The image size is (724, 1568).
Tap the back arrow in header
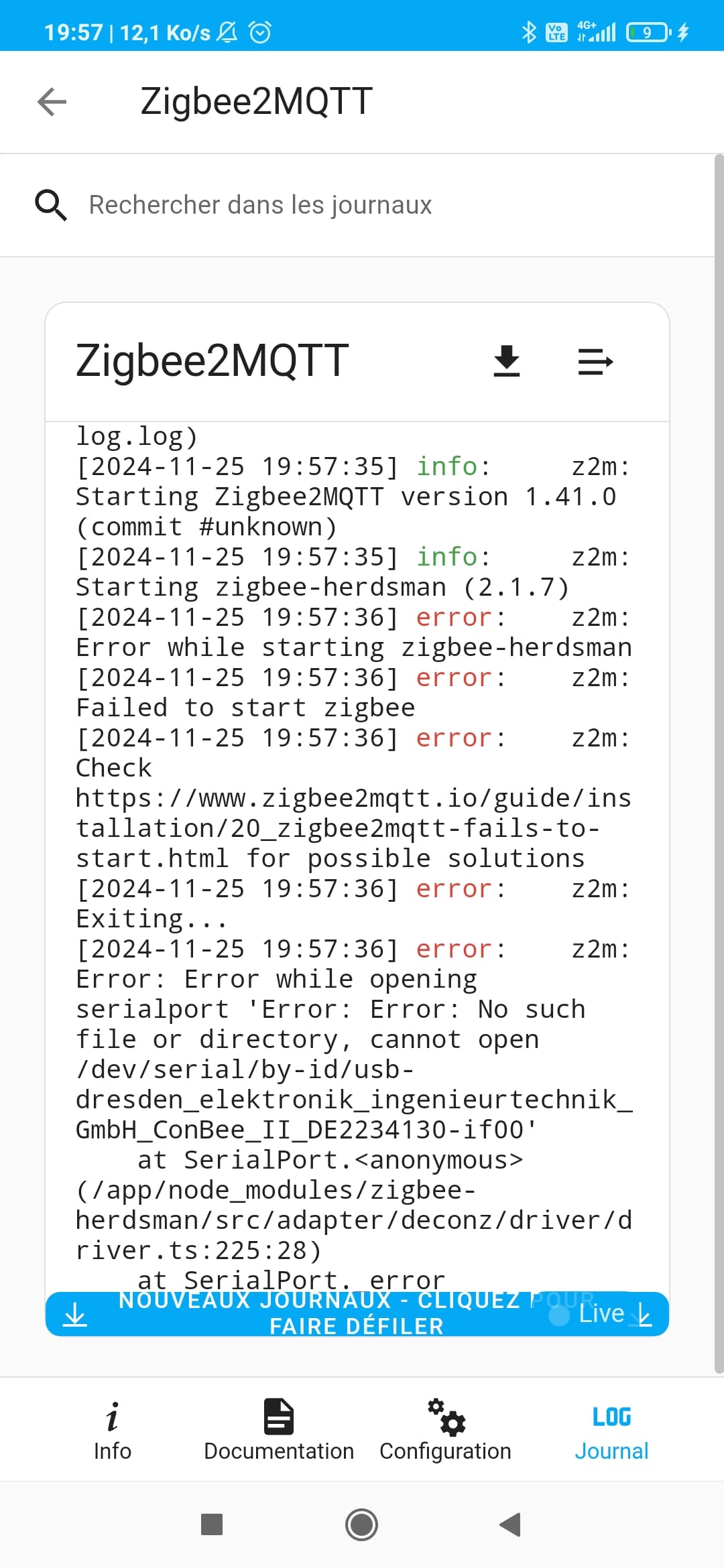coord(52,102)
